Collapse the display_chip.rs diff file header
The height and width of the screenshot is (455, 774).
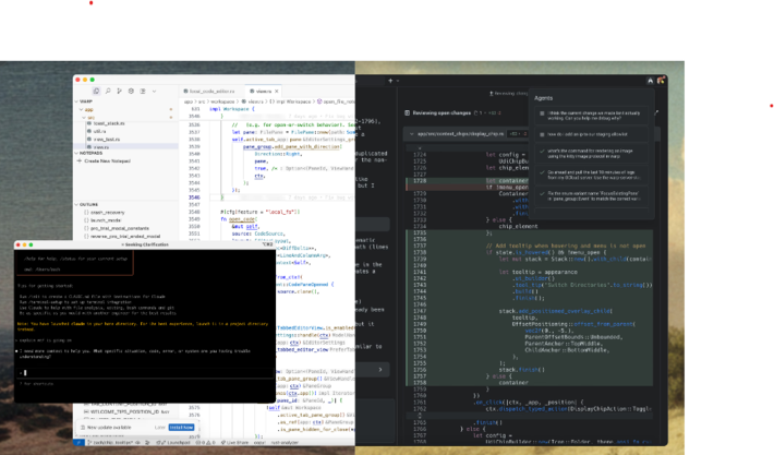[x=409, y=133]
